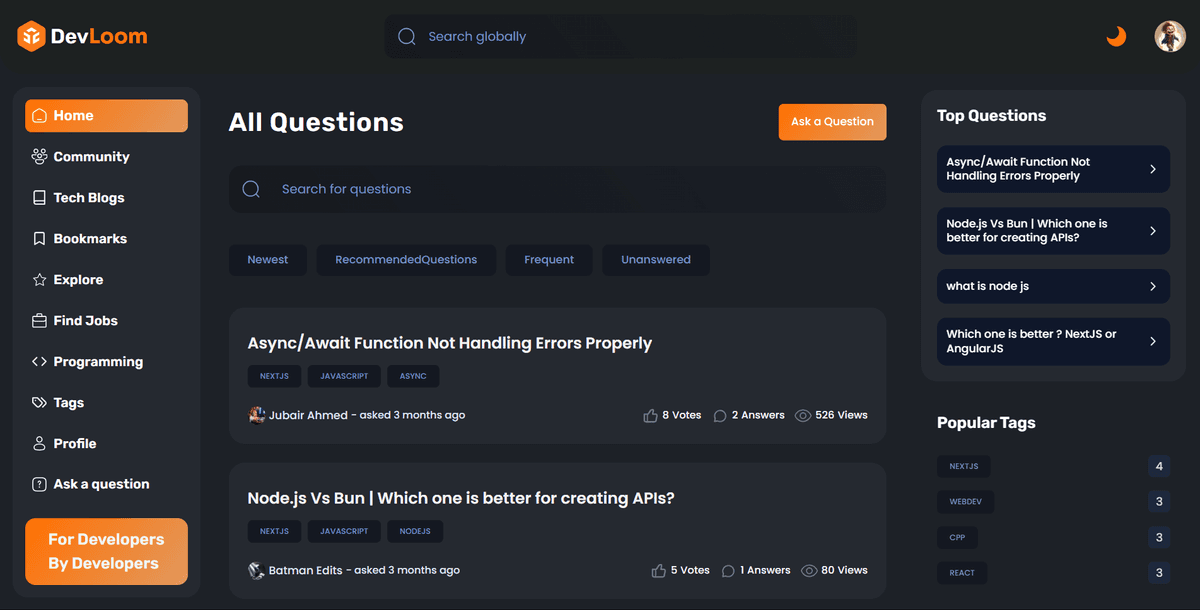The width and height of the screenshot is (1200, 610).
Task: Open Async/Await Function question title
Action: pos(450,343)
